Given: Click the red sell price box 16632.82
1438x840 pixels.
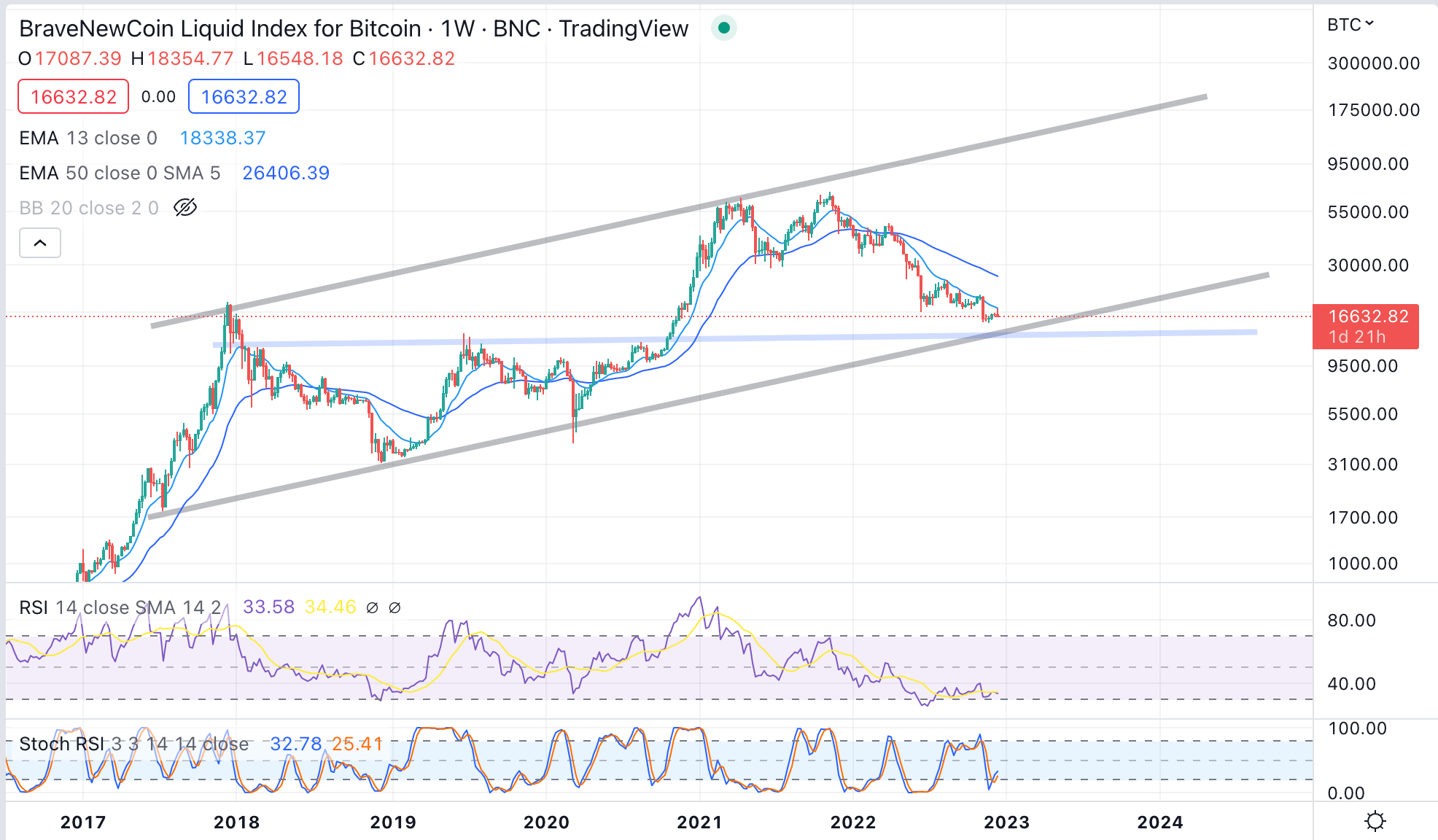Looking at the screenshot, I should click(73, 97).
